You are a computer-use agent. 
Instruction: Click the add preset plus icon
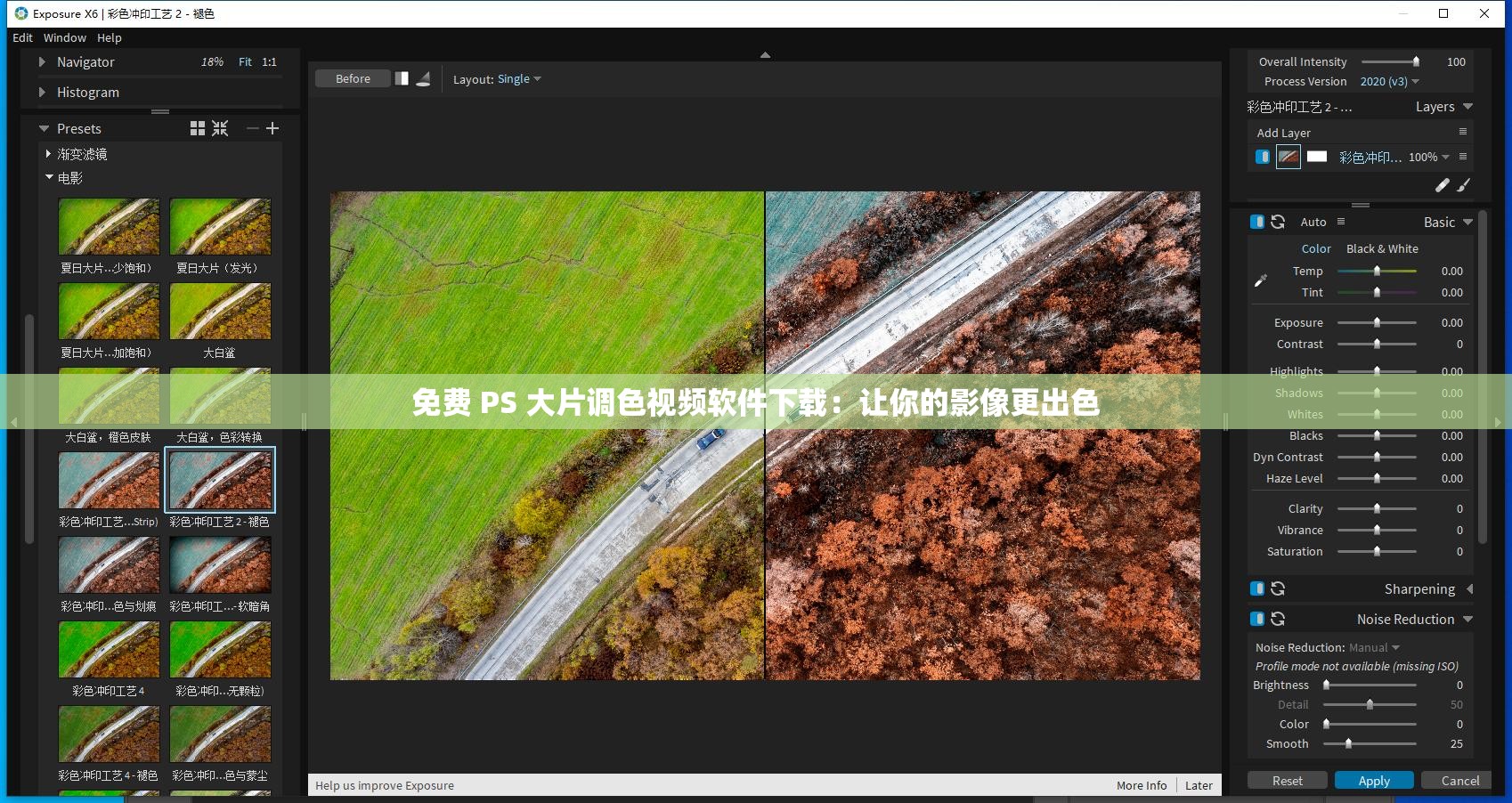coord(273,127)
